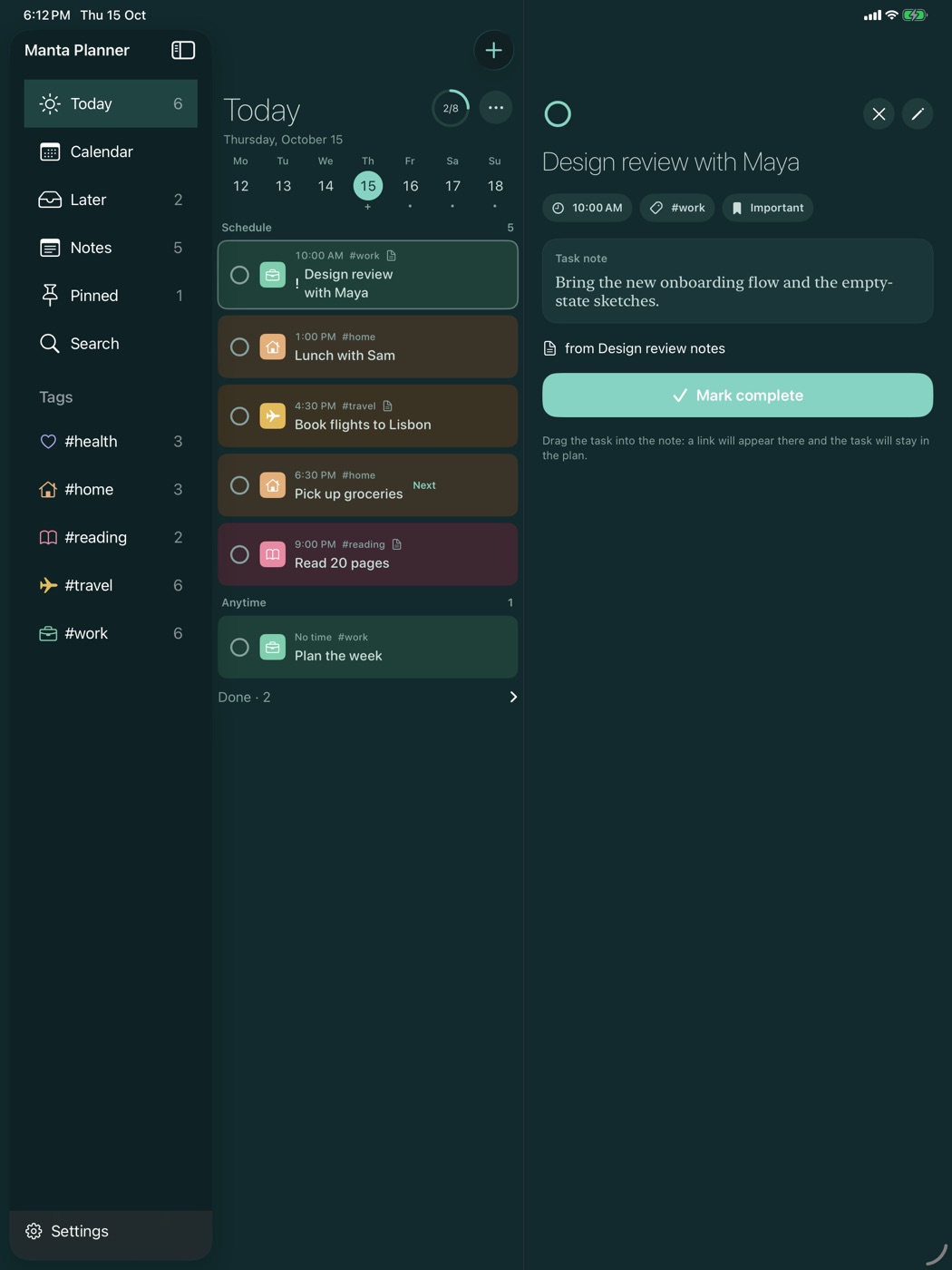This screenshot has height=1270, width=952.
Task: Click the book icon on Read 20 pages
Action: tap(272, 554)
